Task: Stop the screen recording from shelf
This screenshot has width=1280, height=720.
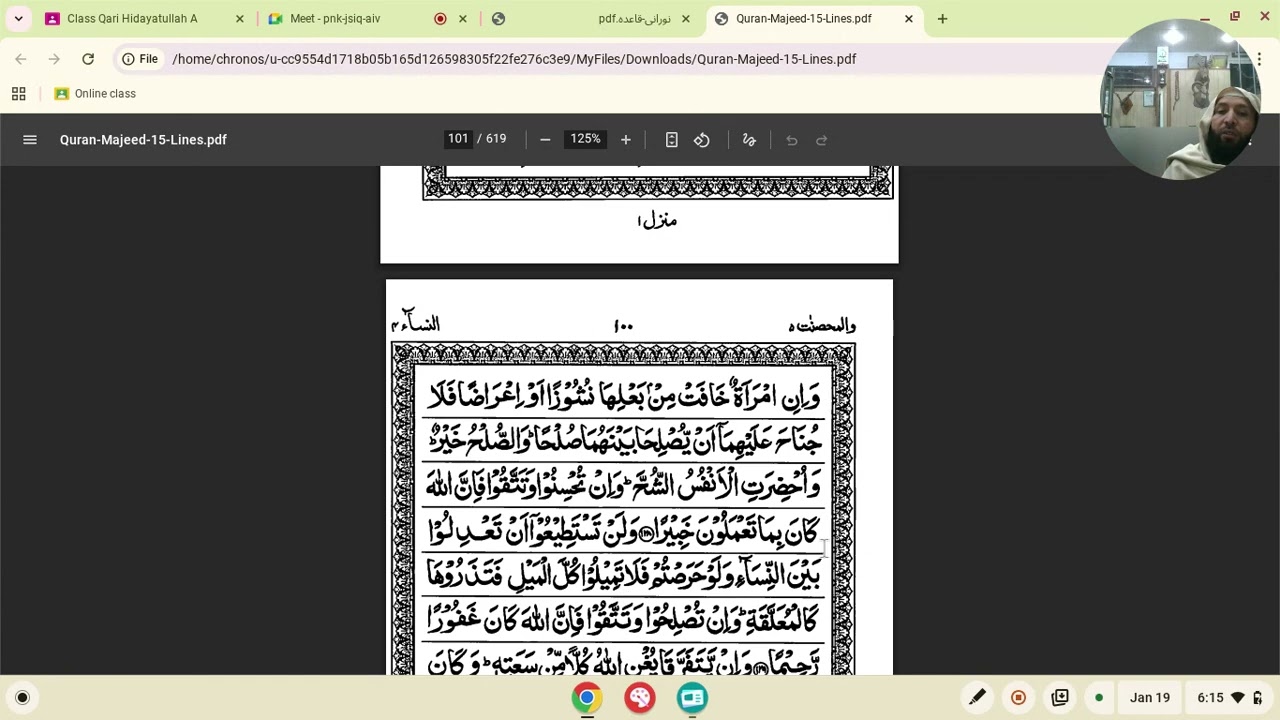Action: [x=1018, y=698]
